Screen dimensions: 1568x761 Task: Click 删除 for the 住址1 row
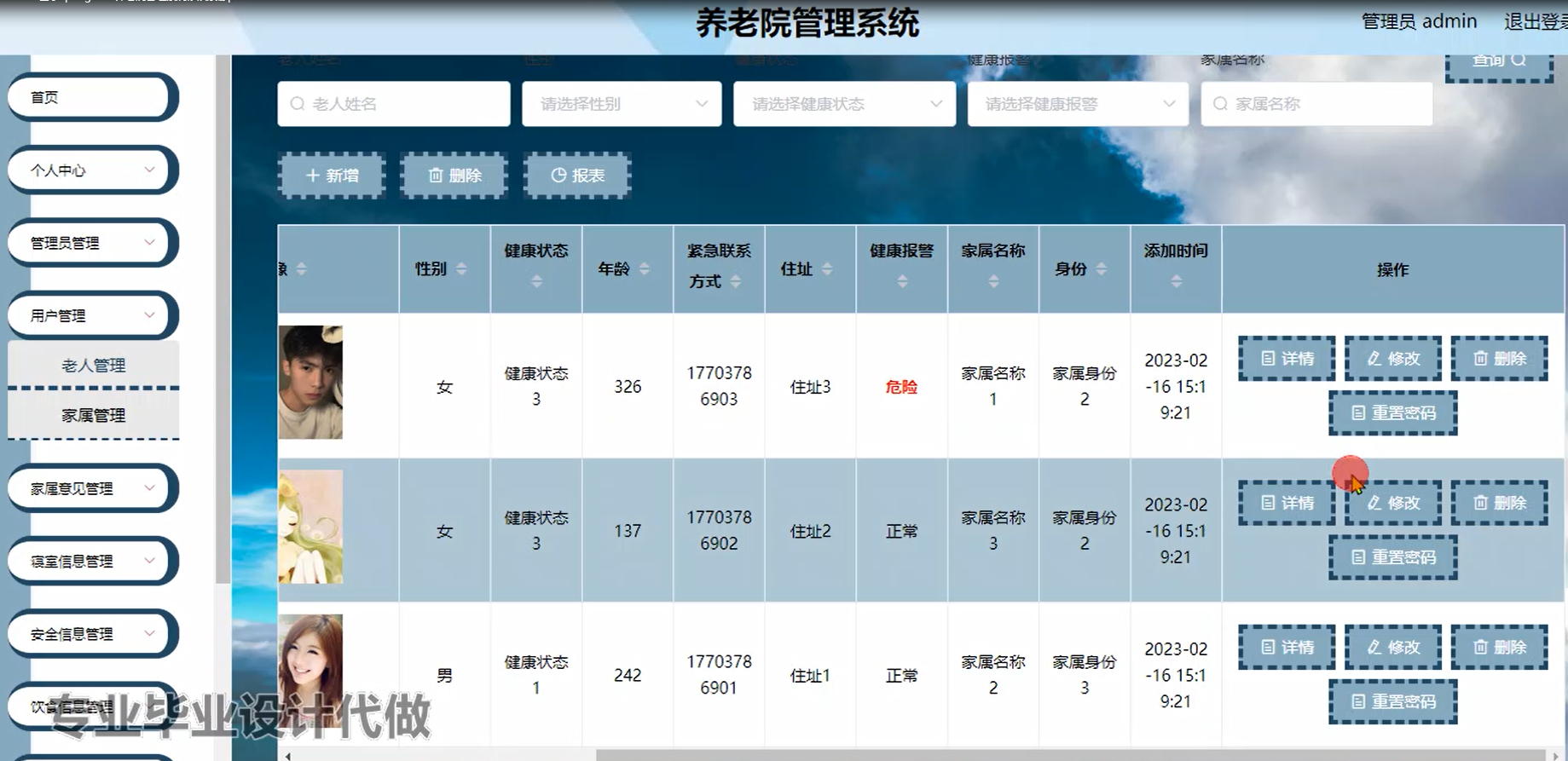point(1499,648)
